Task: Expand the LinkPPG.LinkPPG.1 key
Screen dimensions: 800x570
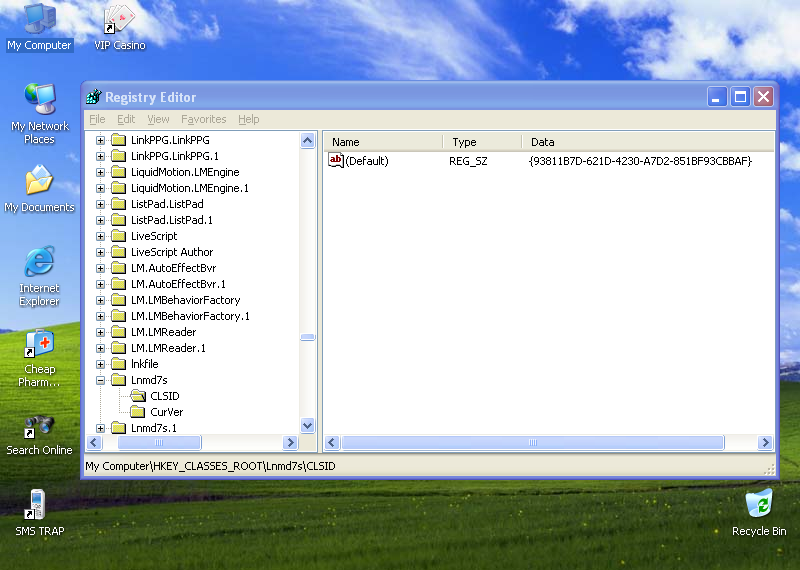Action: point(101,156)
